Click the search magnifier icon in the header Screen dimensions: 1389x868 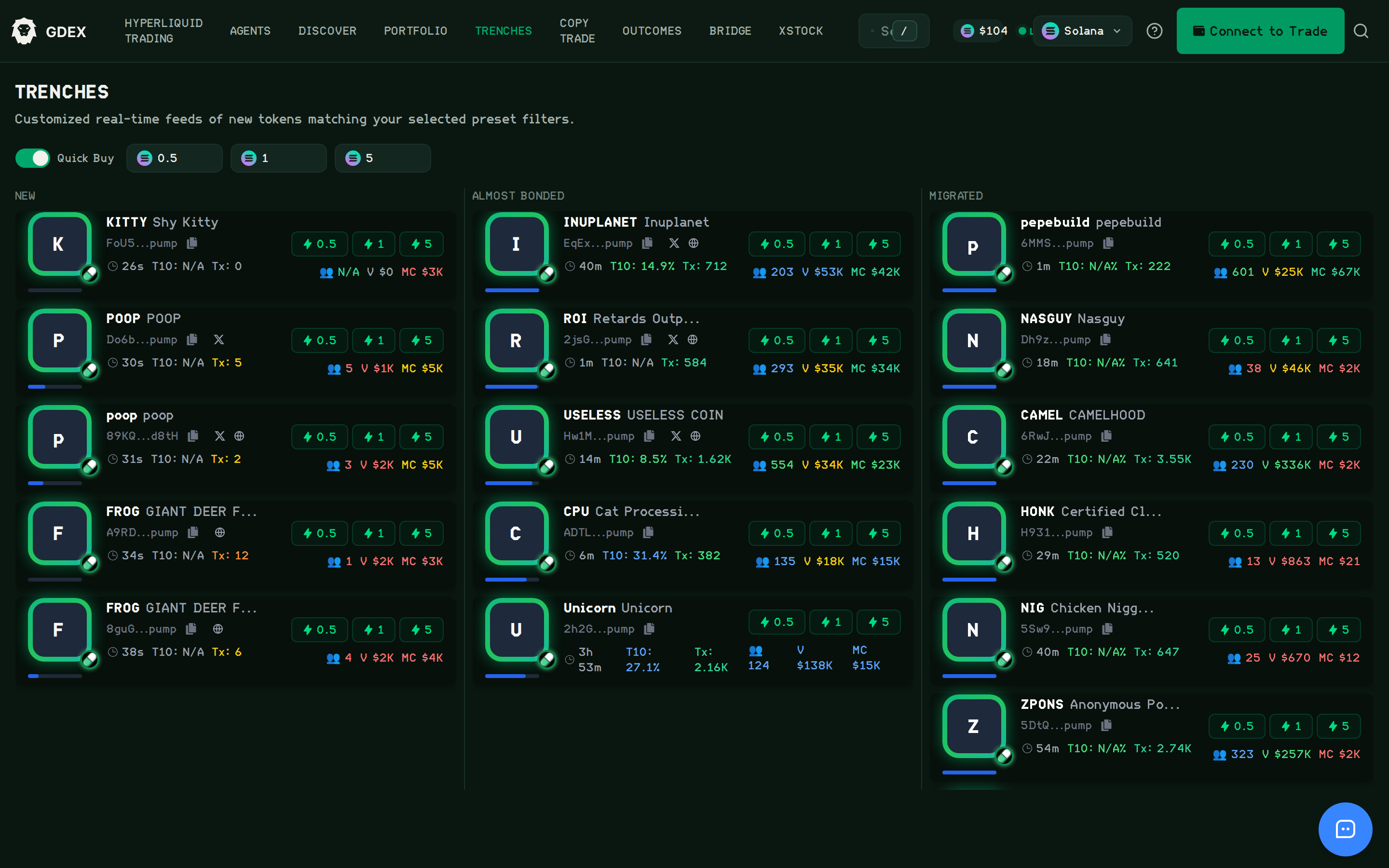coord(1361,31)
